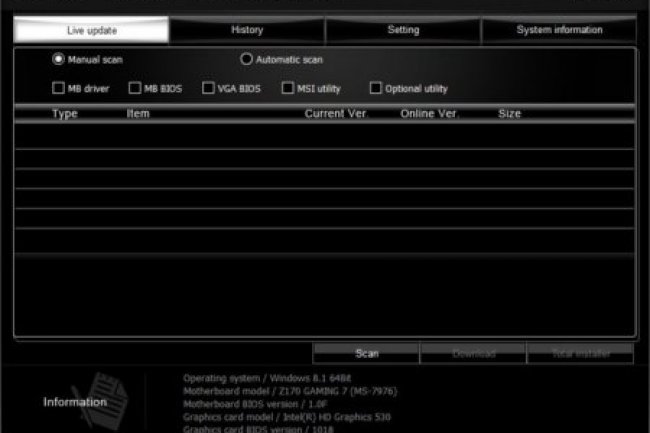The width and height of the screenshot is (650, 433).
Task: Open the Setting tab
Action: pos(403,30)
